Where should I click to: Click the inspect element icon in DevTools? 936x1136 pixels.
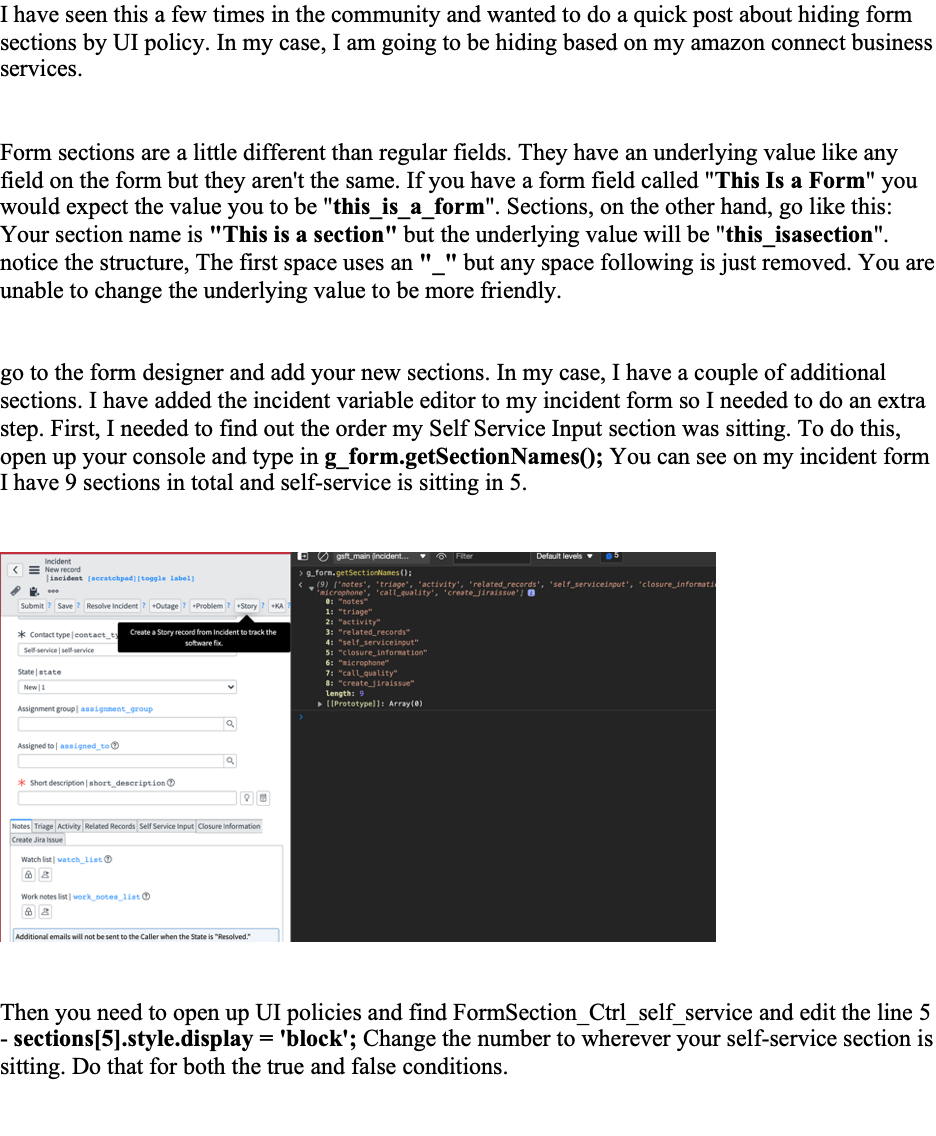[x=302, y=557]
